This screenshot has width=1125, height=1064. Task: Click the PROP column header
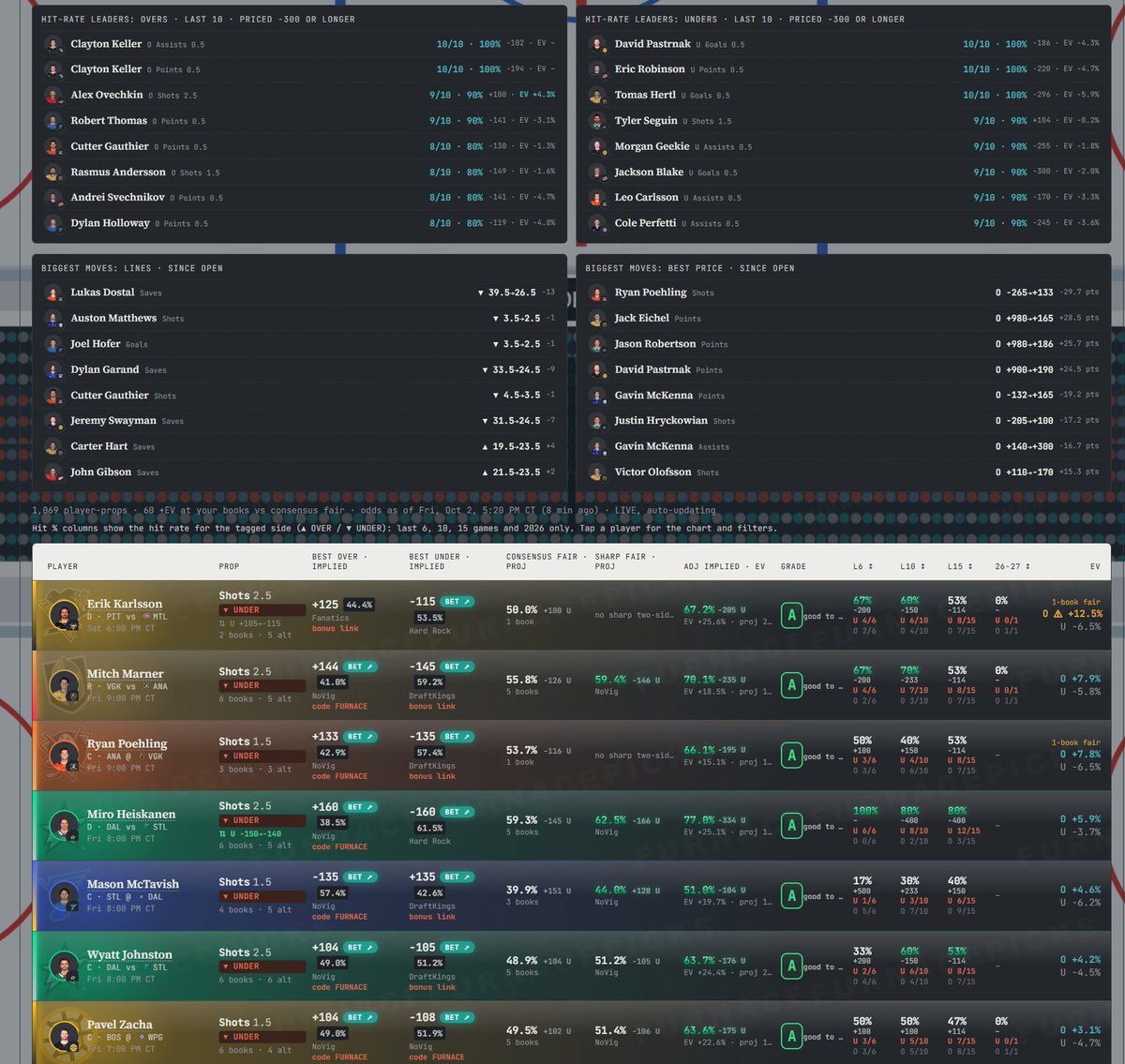click(x=230, y=566)
